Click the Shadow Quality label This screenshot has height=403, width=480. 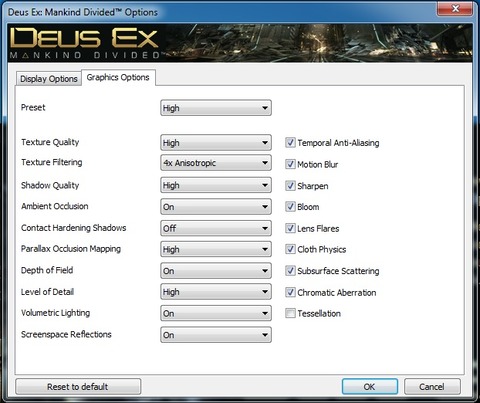50,185
